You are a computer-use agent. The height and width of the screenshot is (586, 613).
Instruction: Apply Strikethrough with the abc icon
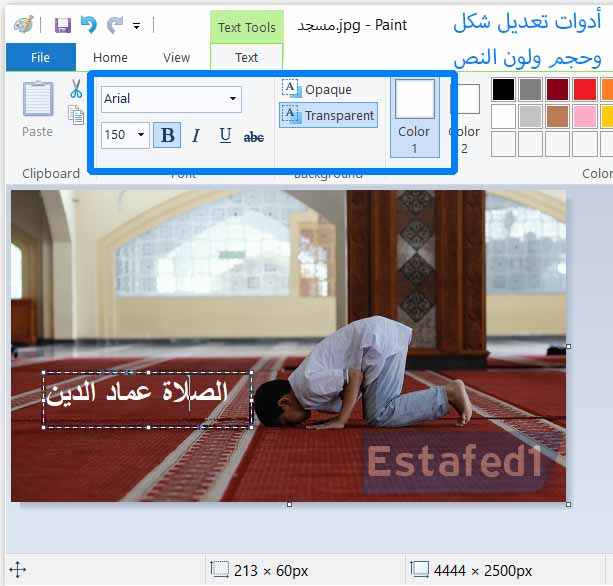(x=254, y=136)
